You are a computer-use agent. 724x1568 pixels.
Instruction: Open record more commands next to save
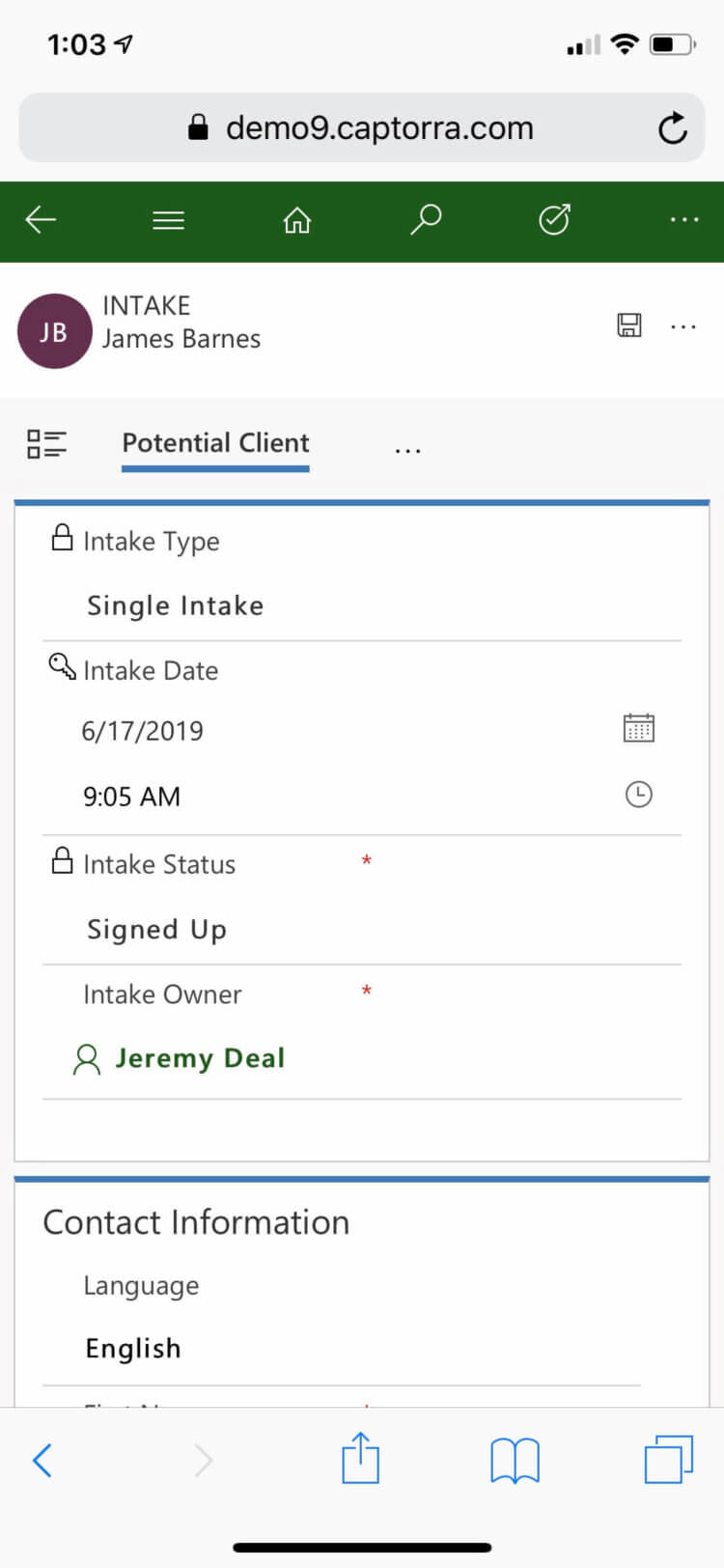[x=683, y=326]
